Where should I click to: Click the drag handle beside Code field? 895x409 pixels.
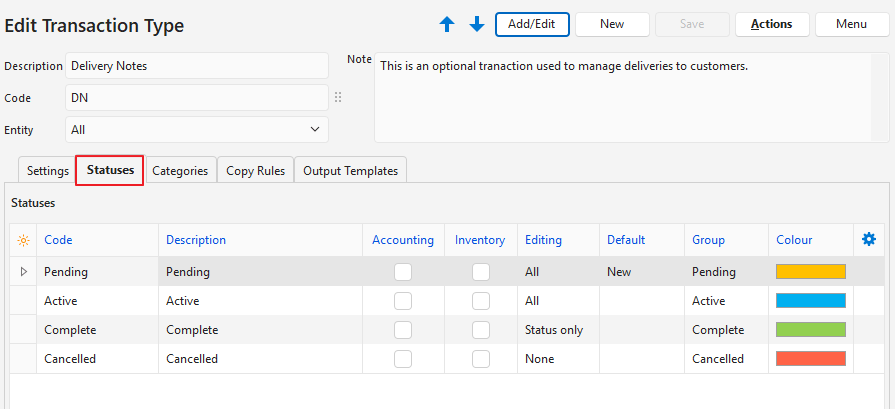coord(338,98)
